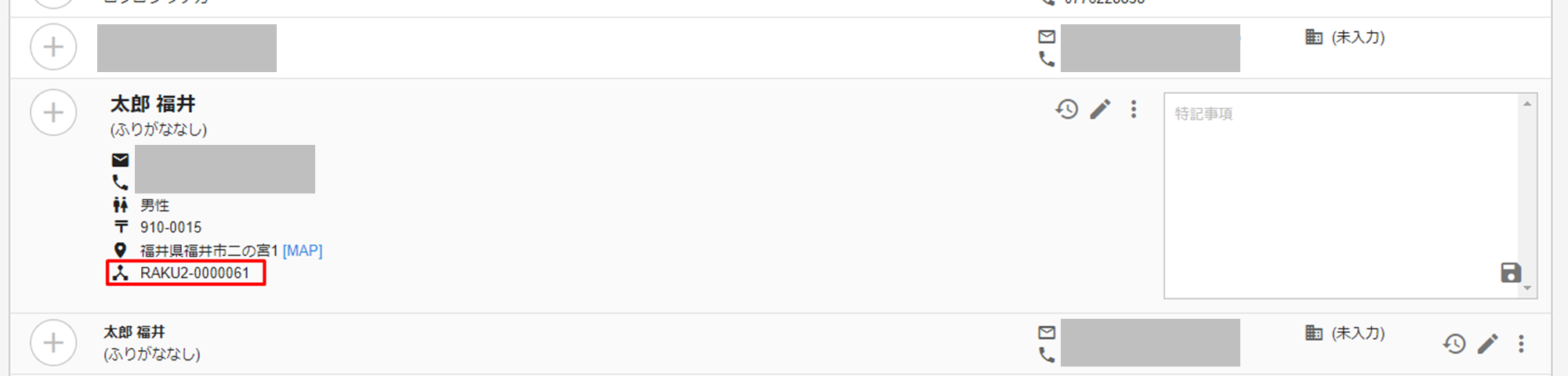Click the postal mark icon beside 910-0015
The height and width of the screenshot is (376, 1568).
[120, 227]
